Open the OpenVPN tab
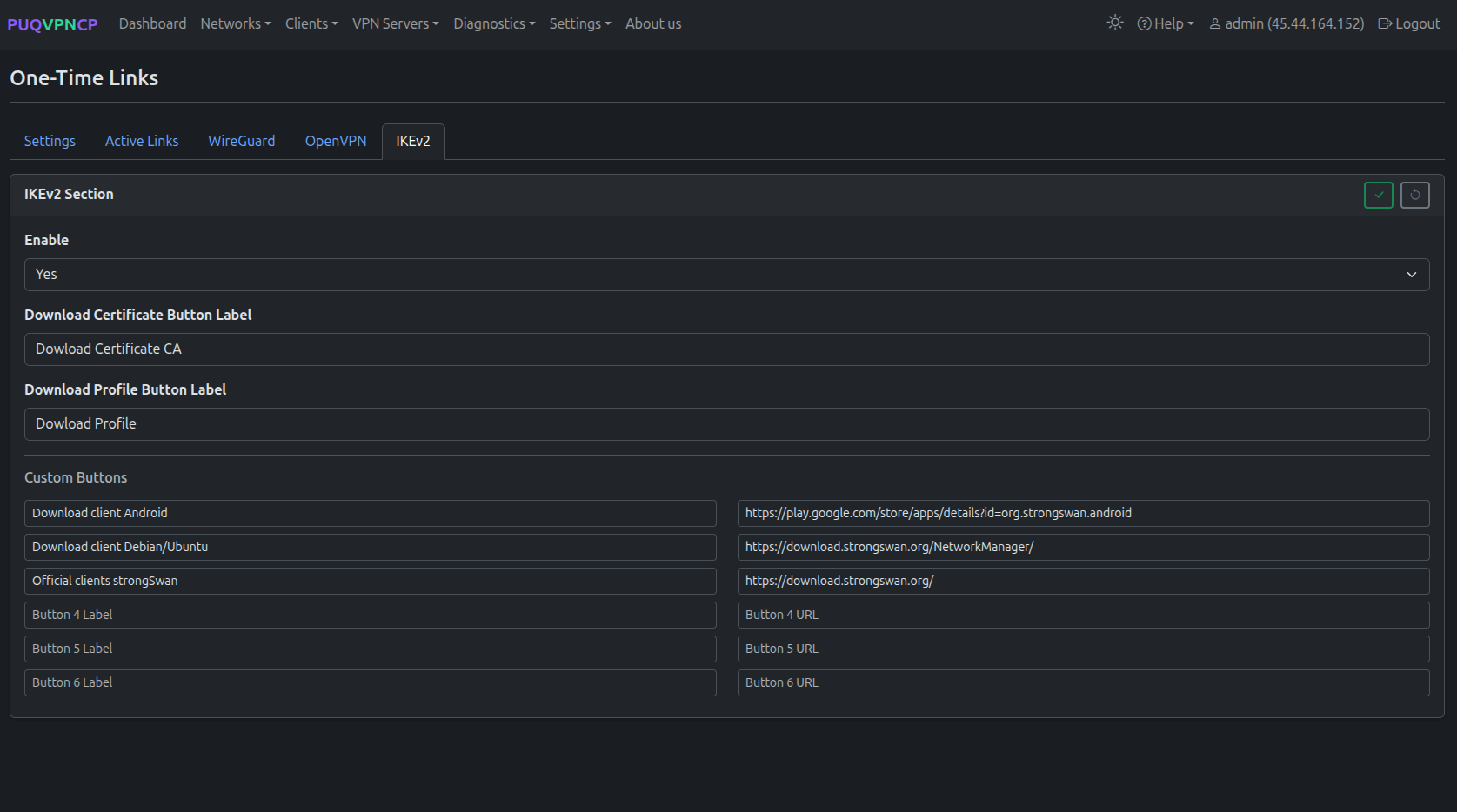1457x812 pixels. (x=336, y=141)
